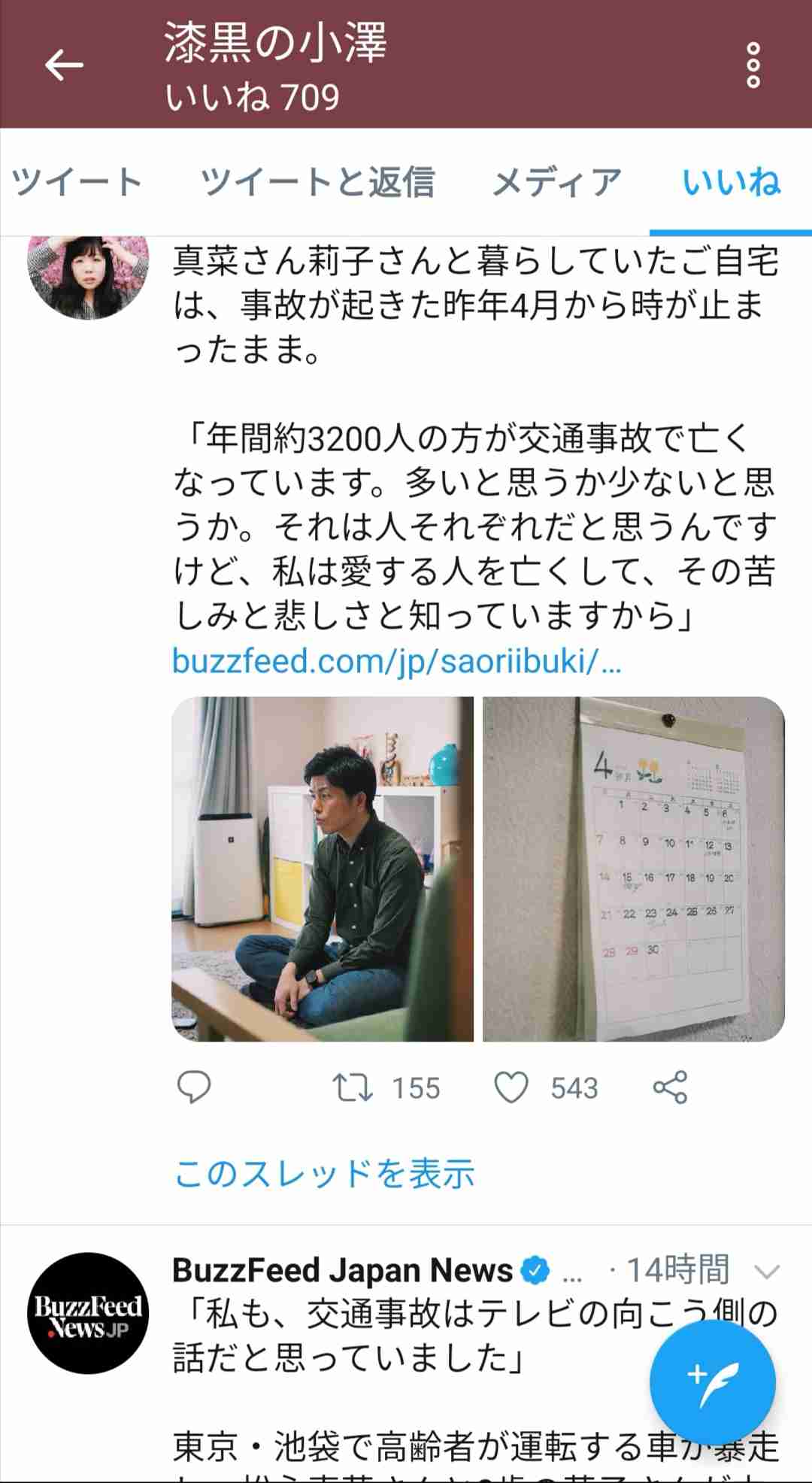Open BuzzFeed News JP profile avatar

[88, 1313]
